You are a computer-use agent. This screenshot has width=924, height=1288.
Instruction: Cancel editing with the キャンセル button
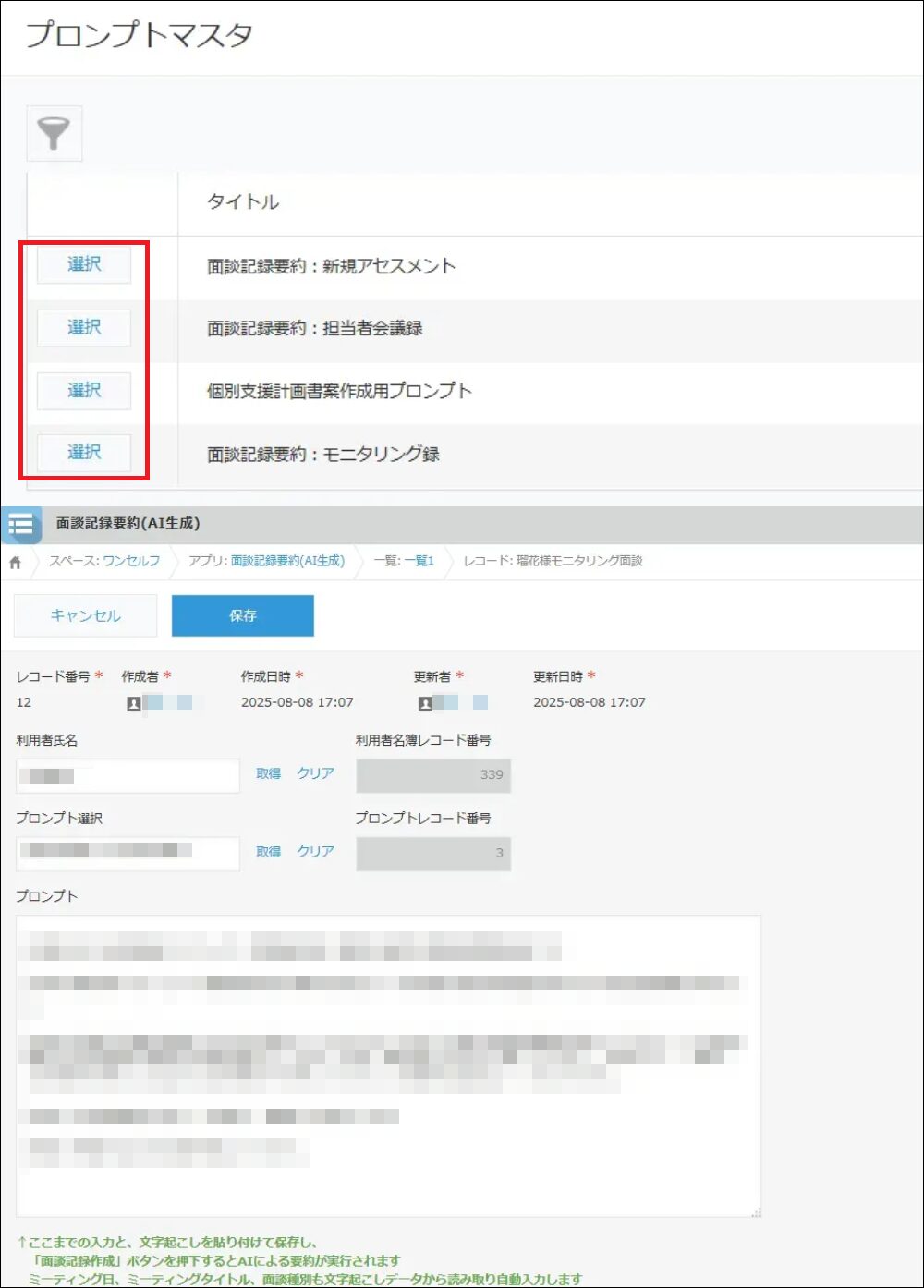(85, 615)
